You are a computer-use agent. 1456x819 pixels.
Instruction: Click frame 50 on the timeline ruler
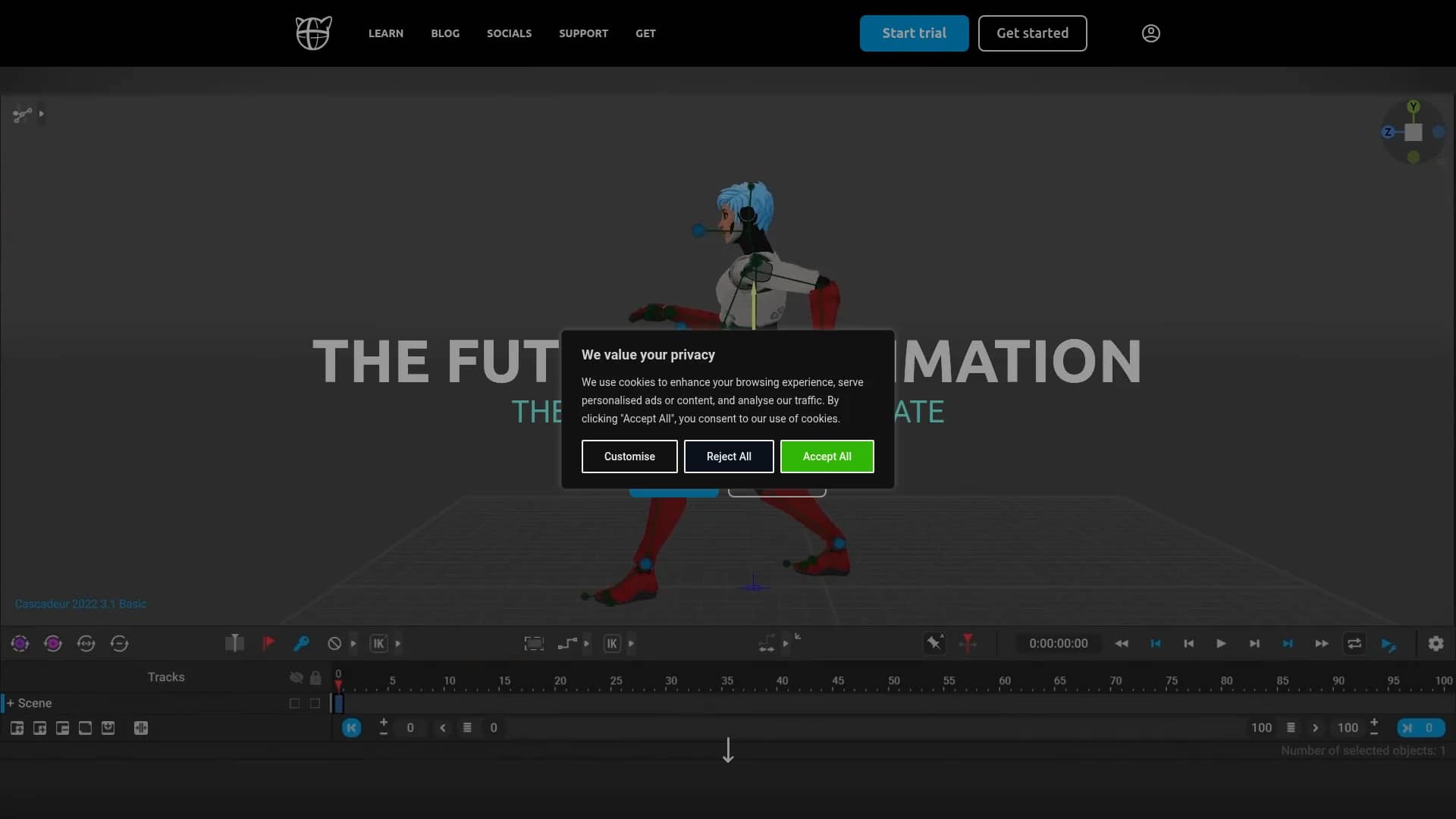pos(894,681)
